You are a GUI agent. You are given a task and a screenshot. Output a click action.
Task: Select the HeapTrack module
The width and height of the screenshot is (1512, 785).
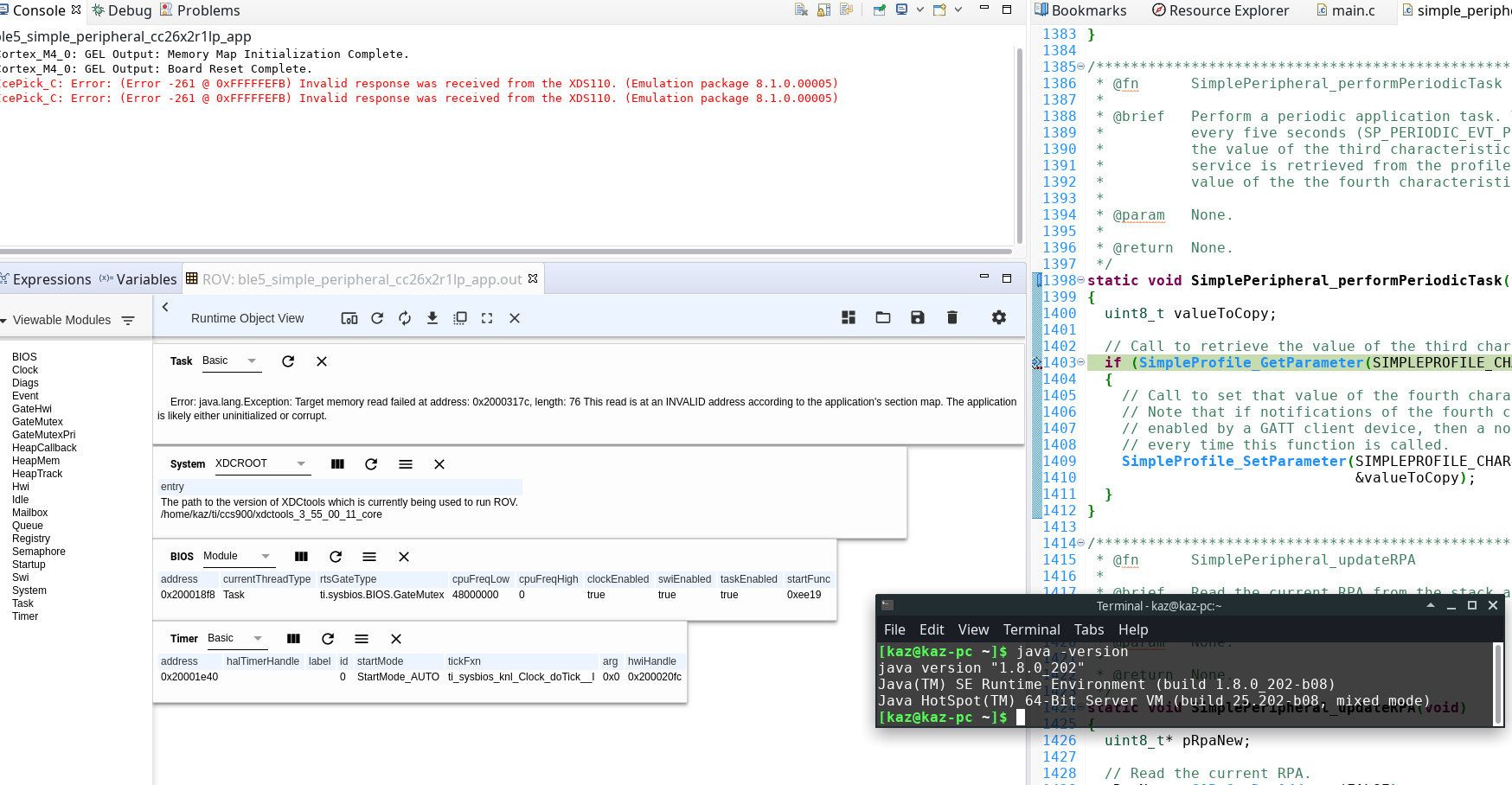click(x=37, y=474)
